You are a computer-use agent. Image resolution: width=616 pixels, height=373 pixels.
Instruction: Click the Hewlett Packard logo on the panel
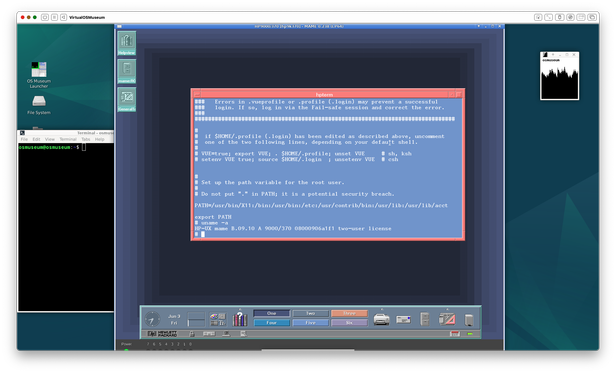point(162,334)
